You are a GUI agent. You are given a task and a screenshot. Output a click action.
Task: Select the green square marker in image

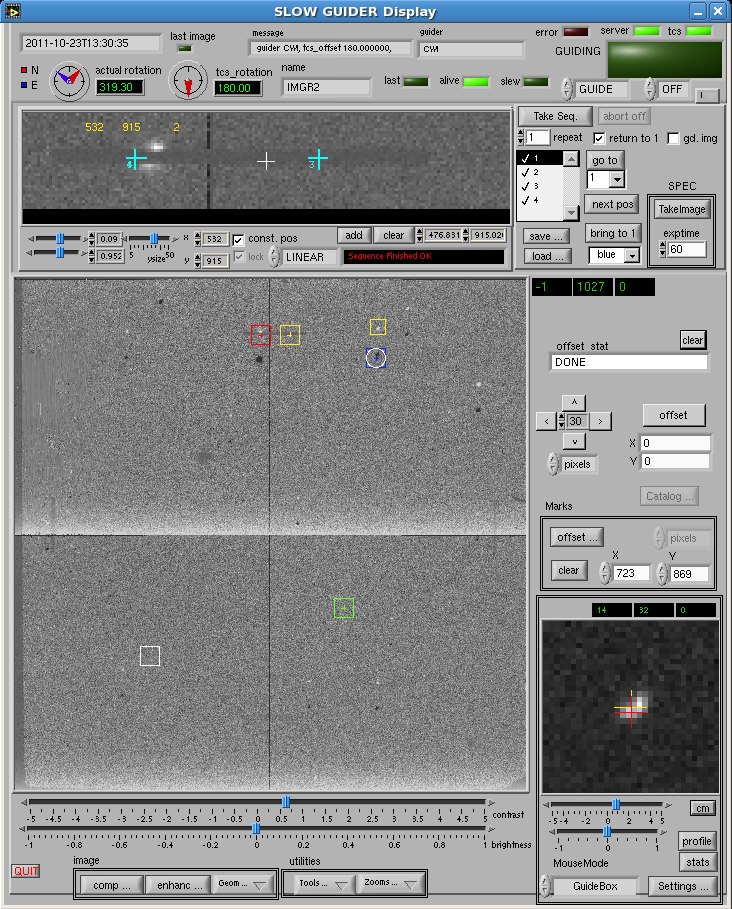coord(344,608)
